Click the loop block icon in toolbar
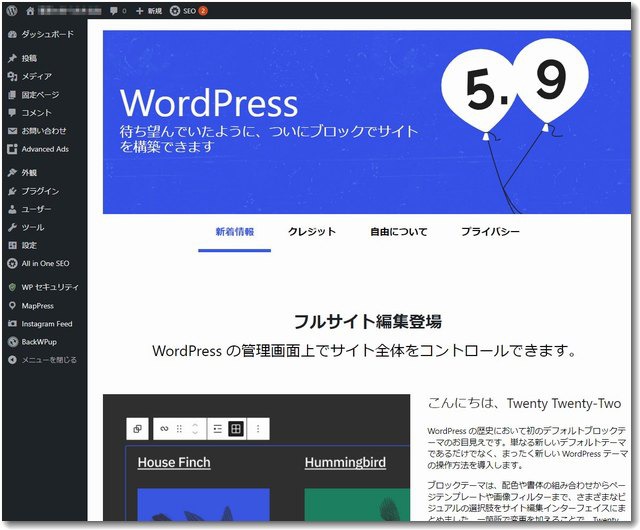Viewport: 640px width, 530px height. [x=164, y=429]
